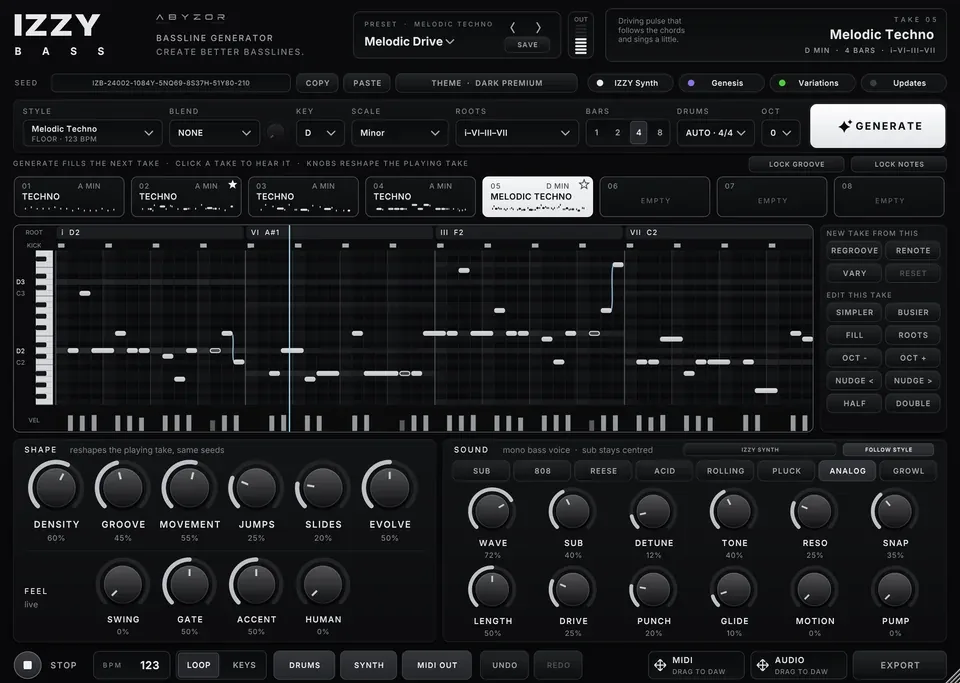The image size is (960, 683).
Task: Click the EXPORT button
Action: [x=900, y=665]
